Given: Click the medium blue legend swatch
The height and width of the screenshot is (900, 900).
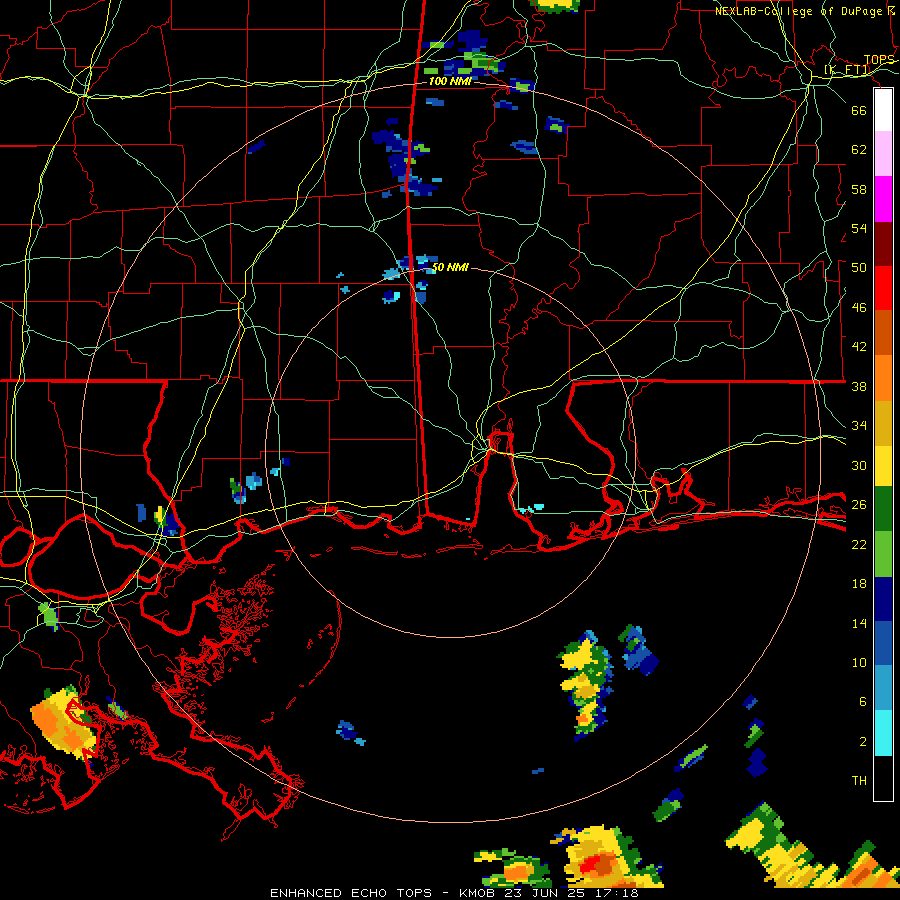Looking at the screenshot, I should pyautogui.click(x=883, y=644).
